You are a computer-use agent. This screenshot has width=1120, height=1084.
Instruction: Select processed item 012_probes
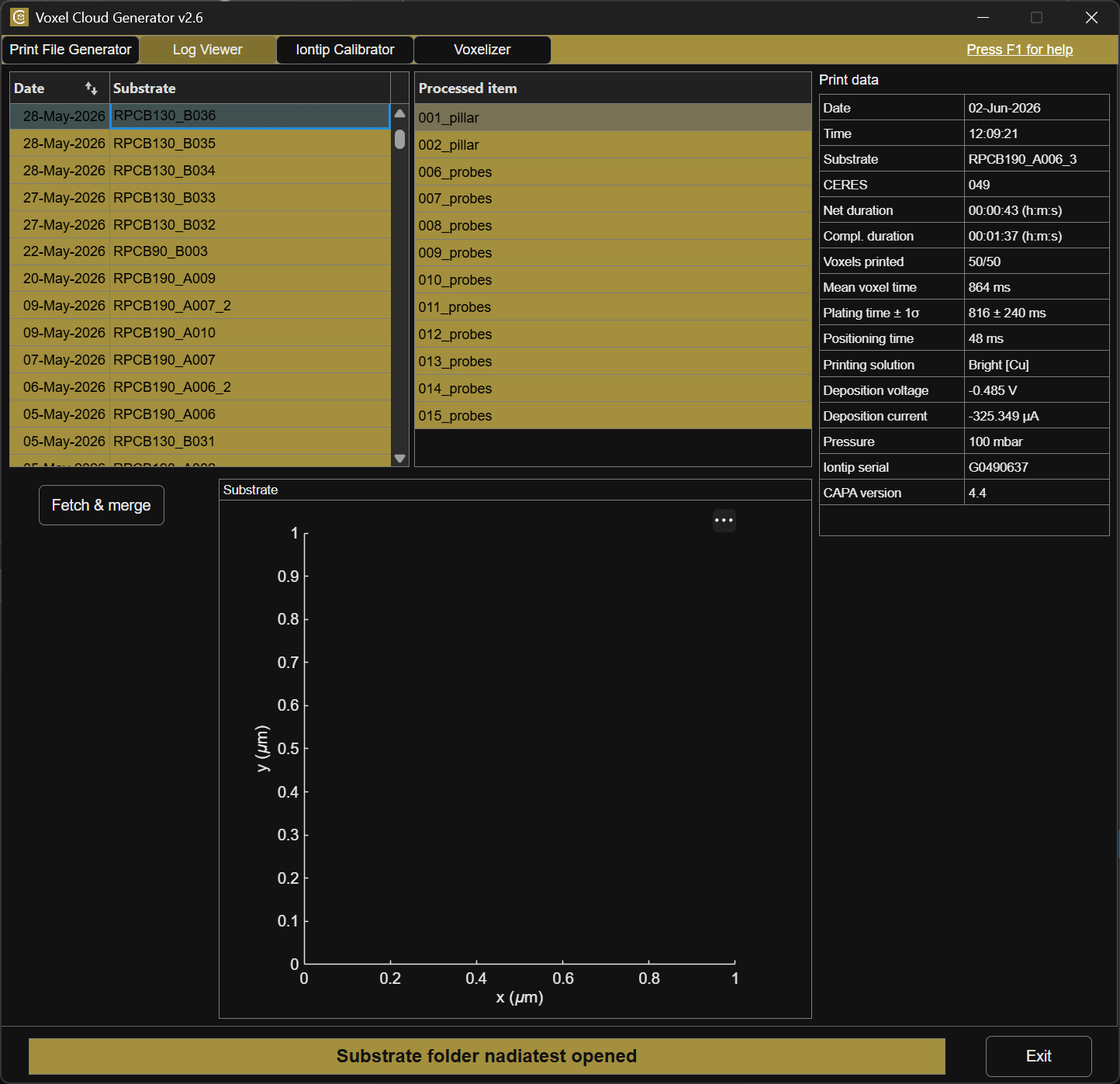(x=613, y=334)
